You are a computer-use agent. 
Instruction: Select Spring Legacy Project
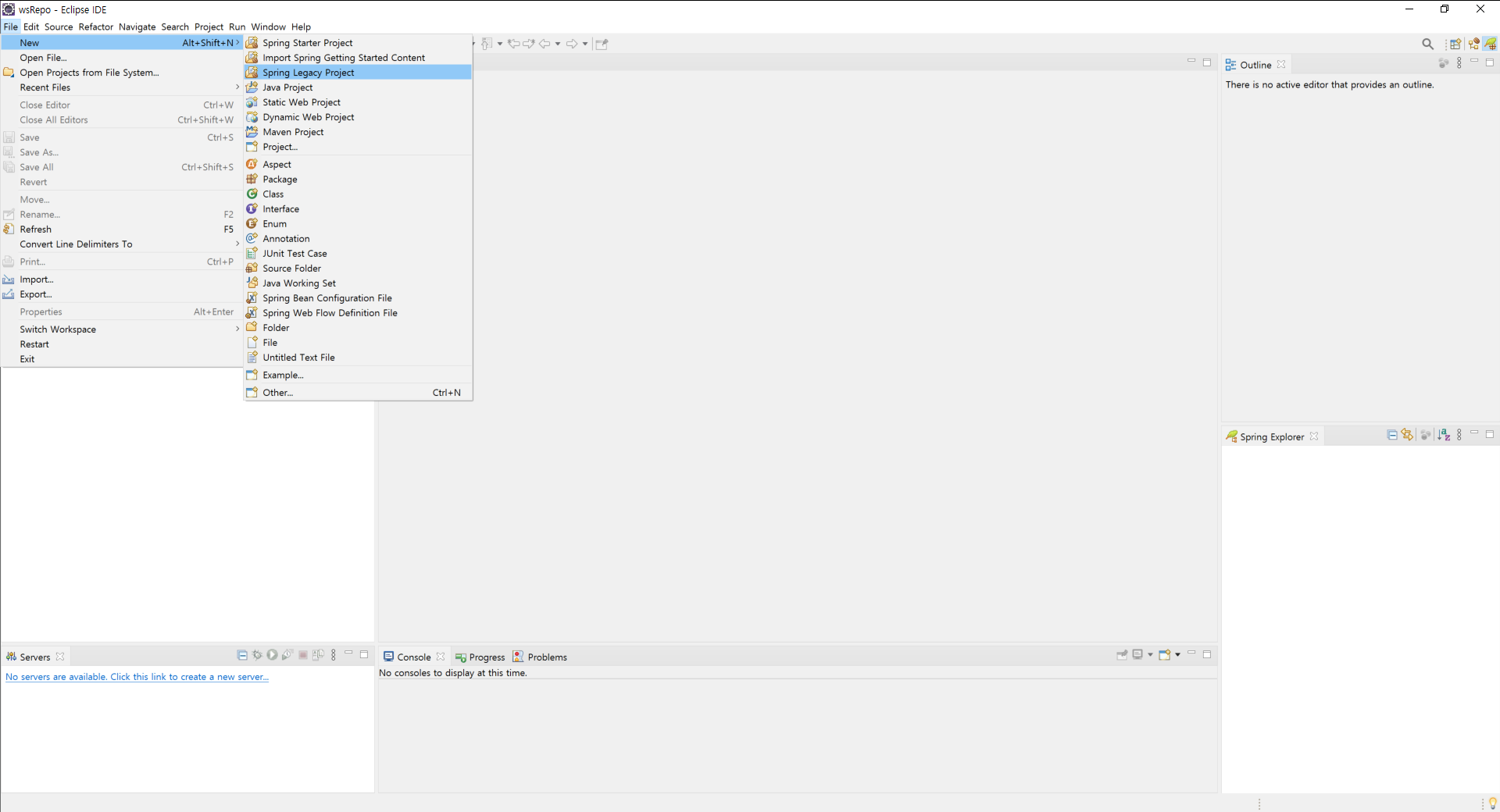tap(358, 73)
